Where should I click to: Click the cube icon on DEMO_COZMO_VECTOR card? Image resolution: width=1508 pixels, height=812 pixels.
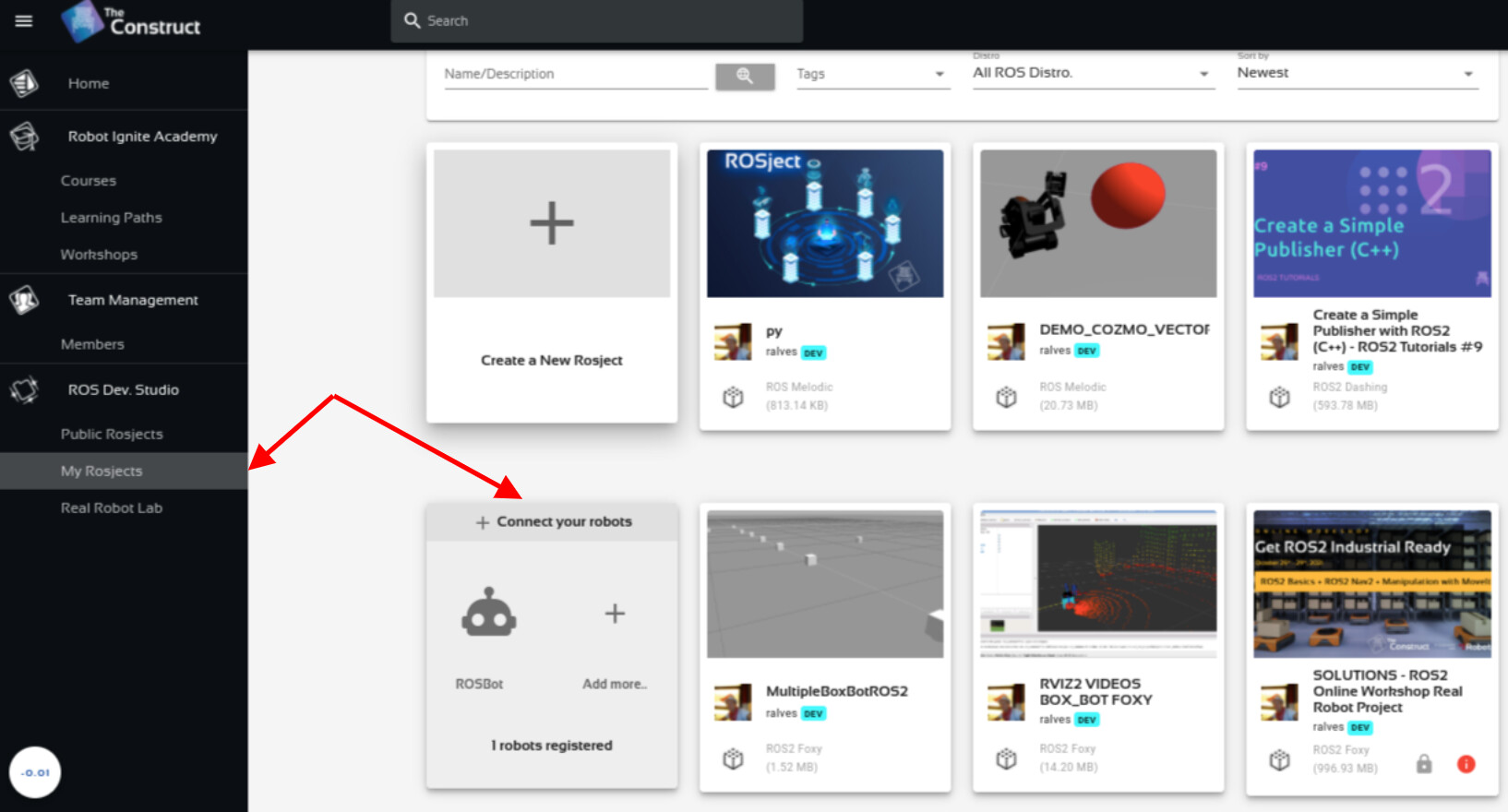(1006, 398)
